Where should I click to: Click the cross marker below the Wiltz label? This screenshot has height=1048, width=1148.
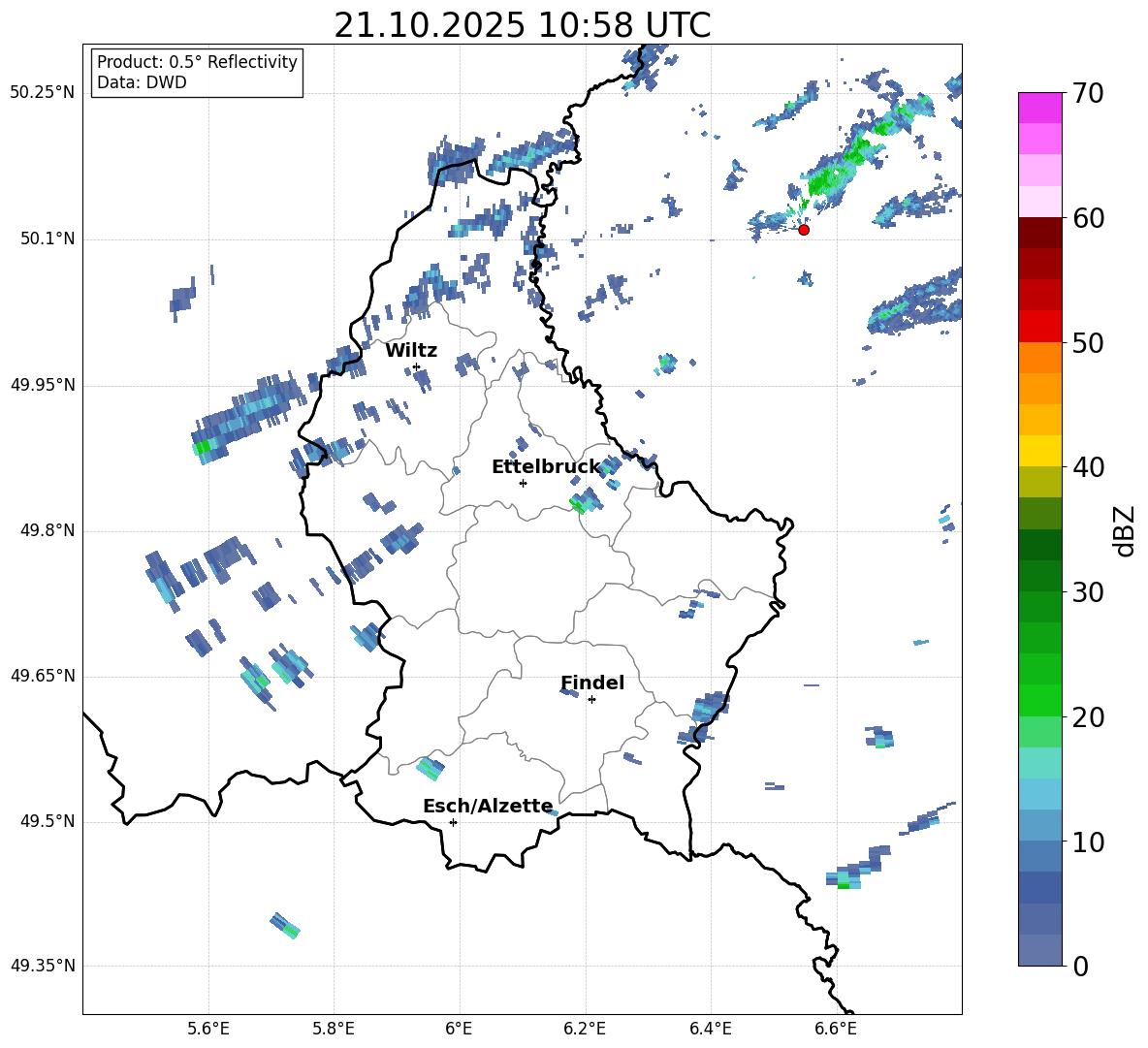pos(416,366)
